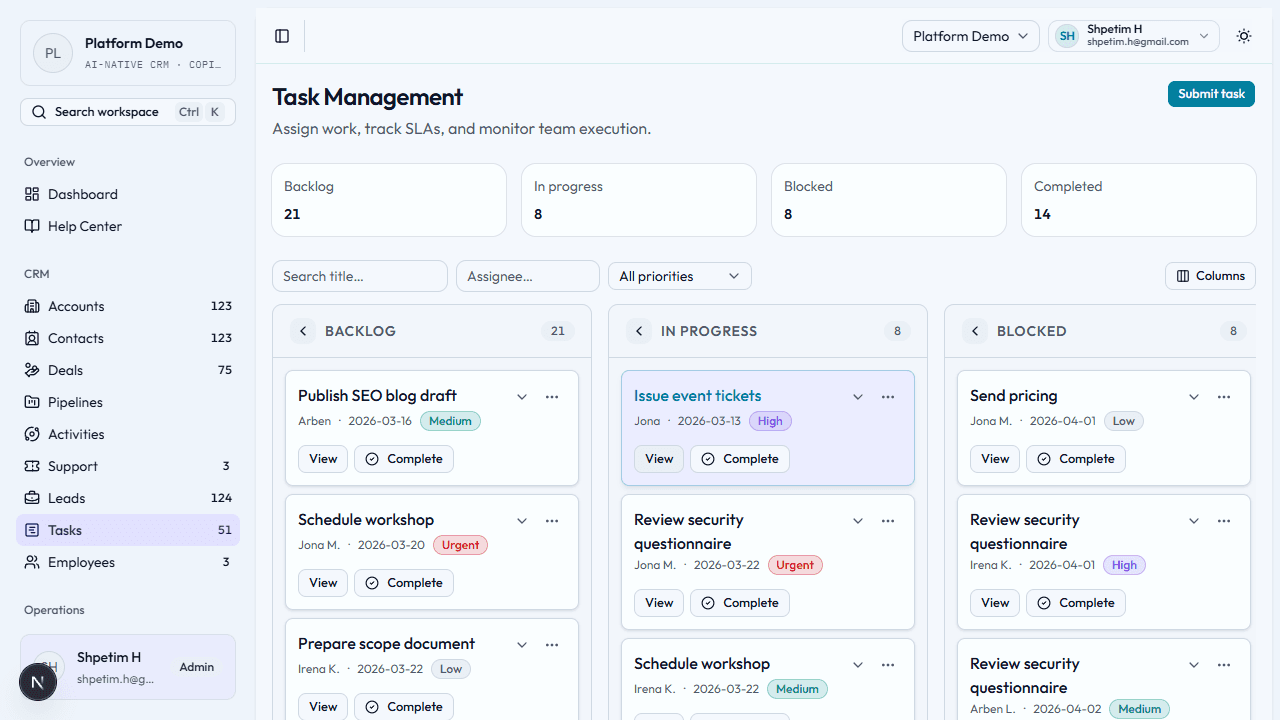1280x720 pixels.
Task: Complete 'Publish SEO blog draft'
Action: pyautogui.click(x=404, y=458)
